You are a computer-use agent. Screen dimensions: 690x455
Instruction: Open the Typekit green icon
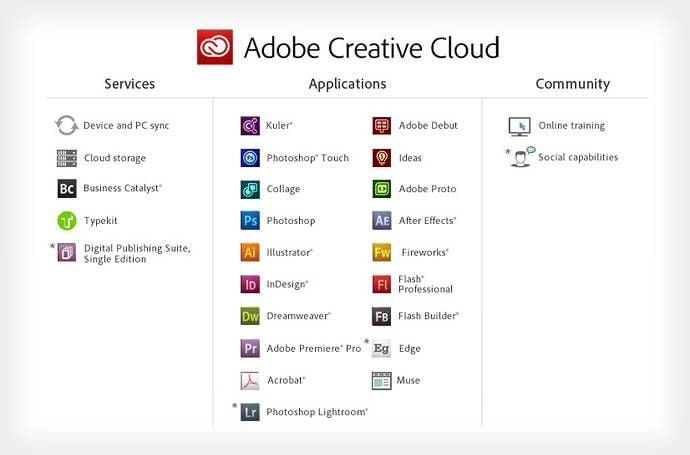click(67, 221)
